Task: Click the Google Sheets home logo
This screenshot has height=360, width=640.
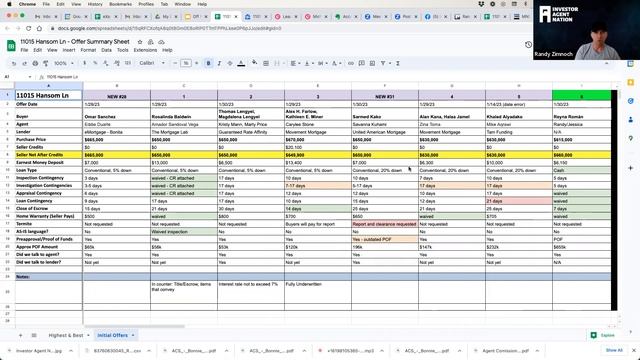Action: pos(11,46)
